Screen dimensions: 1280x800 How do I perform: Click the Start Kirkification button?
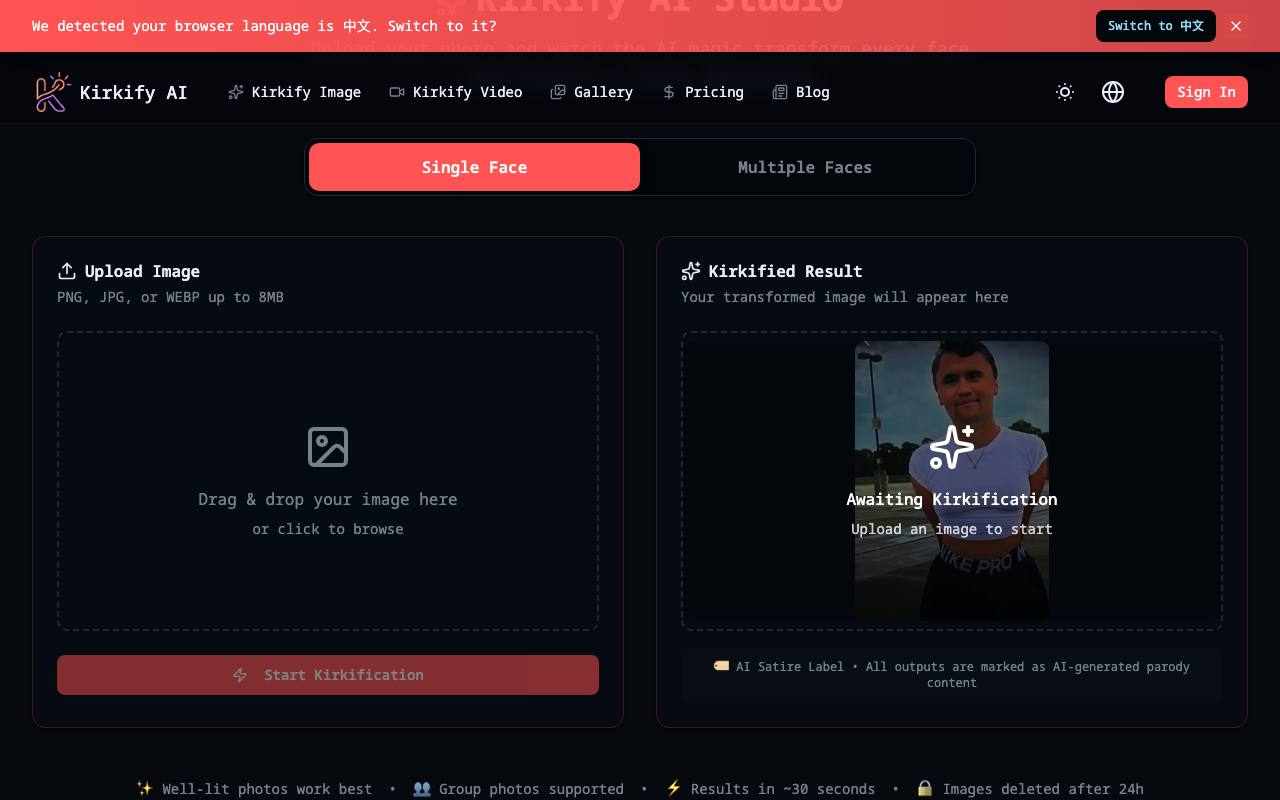328,675
